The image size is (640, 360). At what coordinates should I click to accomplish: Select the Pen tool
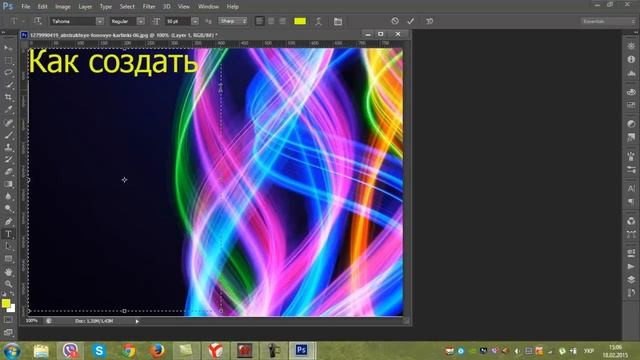click(8, 222)
